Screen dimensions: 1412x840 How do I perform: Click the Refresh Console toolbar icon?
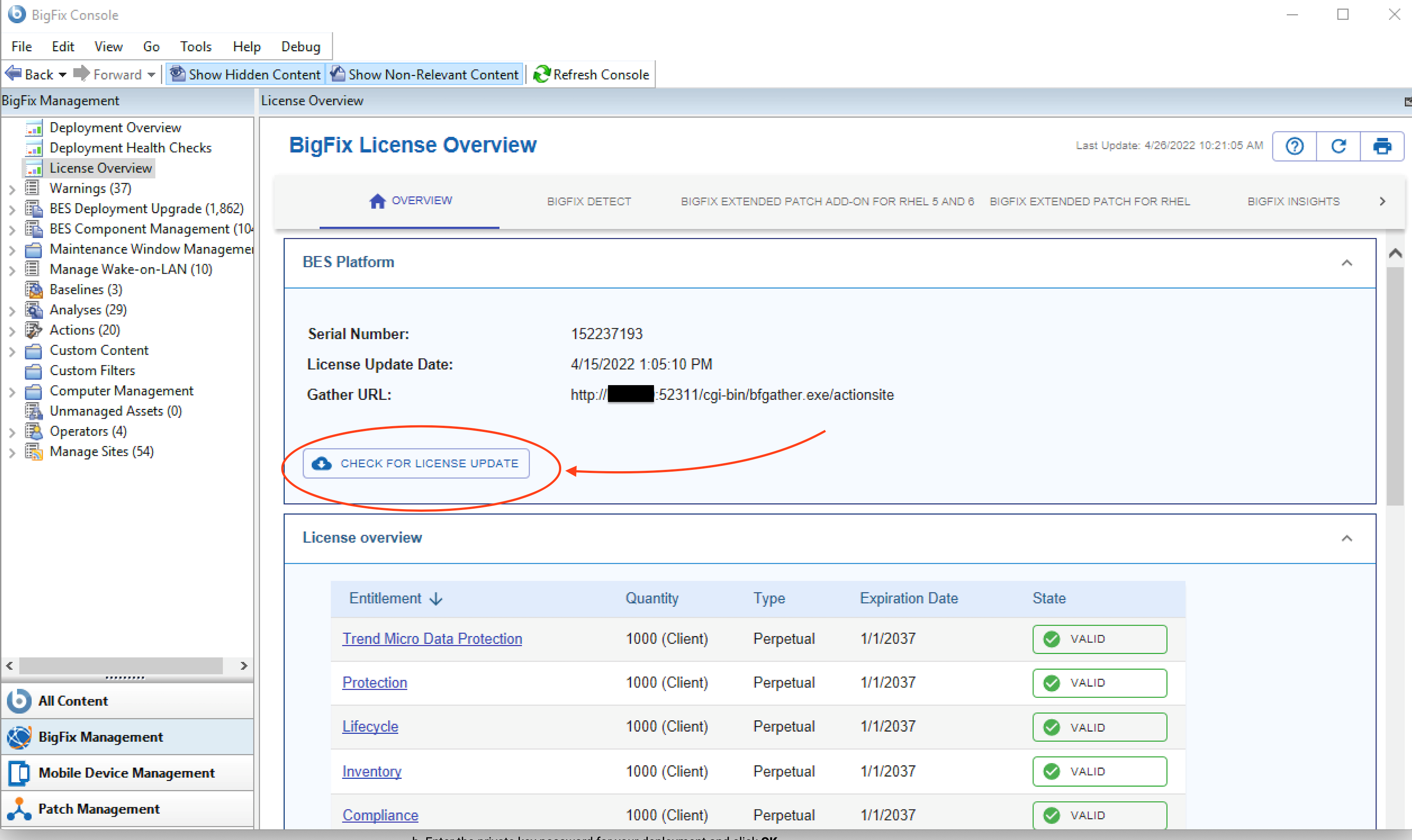pos(542,74)
